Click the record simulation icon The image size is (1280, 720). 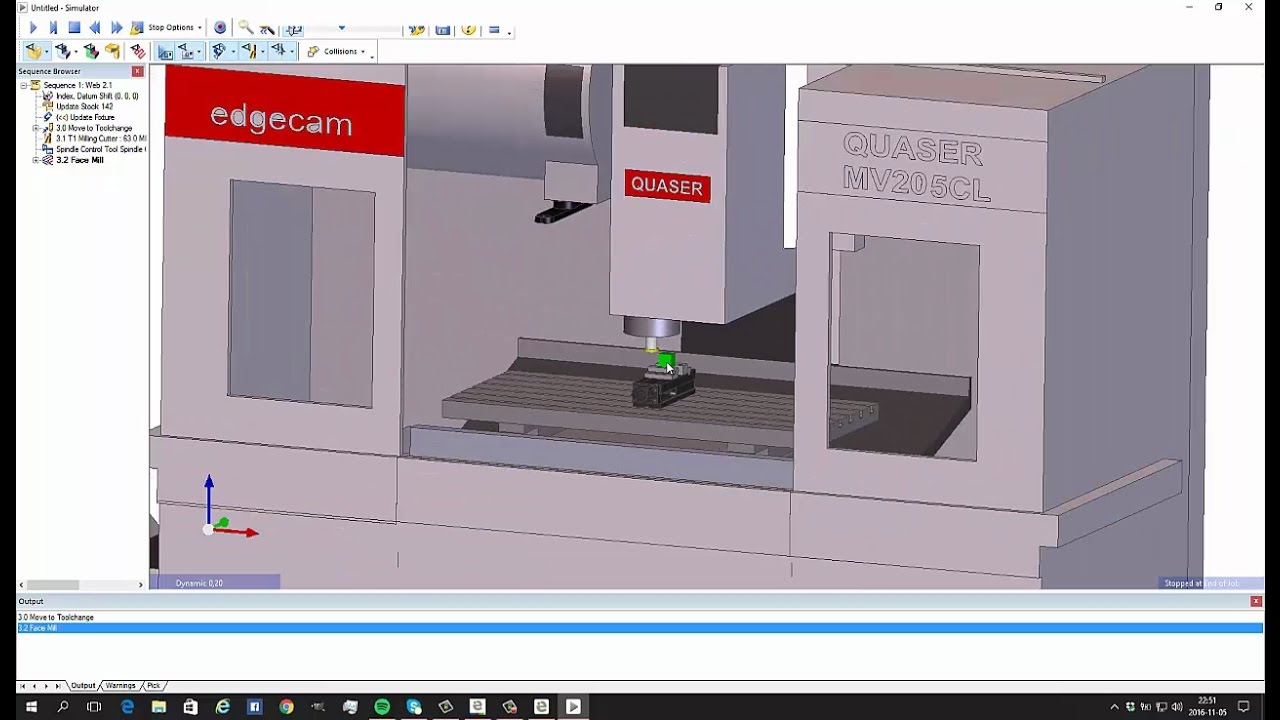[x=220, y=28]
